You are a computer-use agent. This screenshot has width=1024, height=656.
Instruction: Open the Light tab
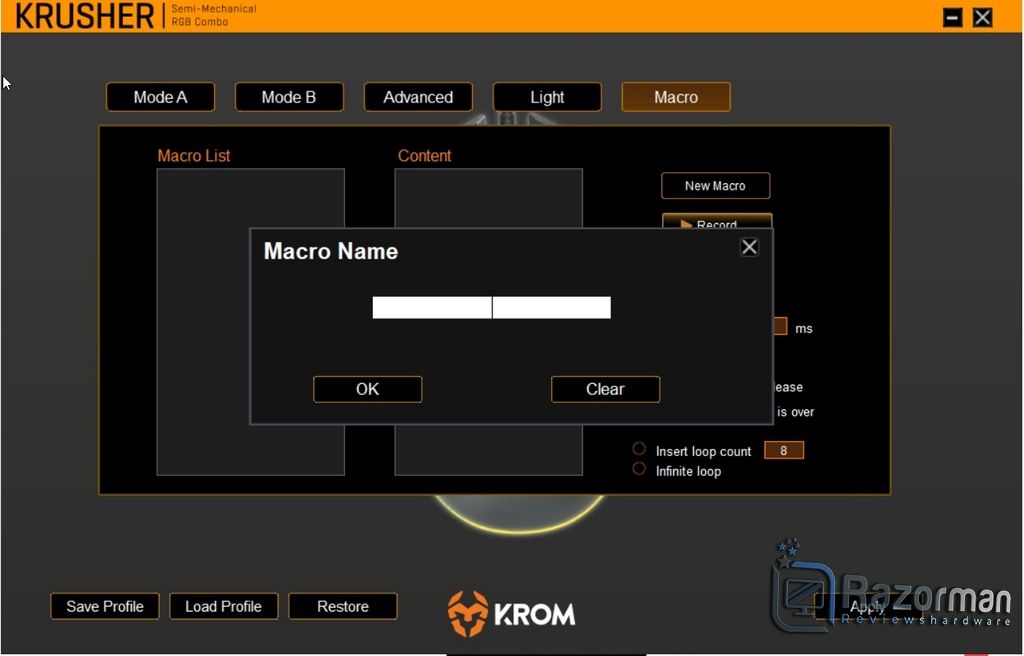[547, 97]
